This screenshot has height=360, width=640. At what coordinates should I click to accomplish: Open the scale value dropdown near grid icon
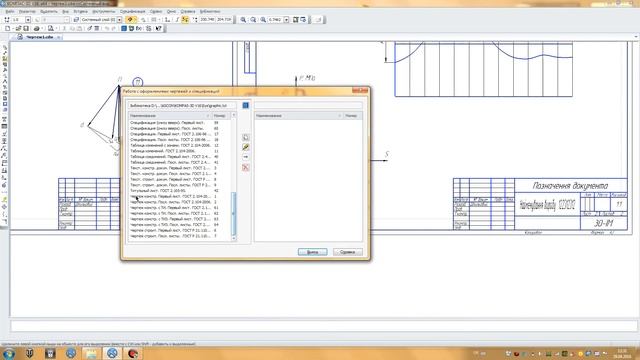click(28, 20)
